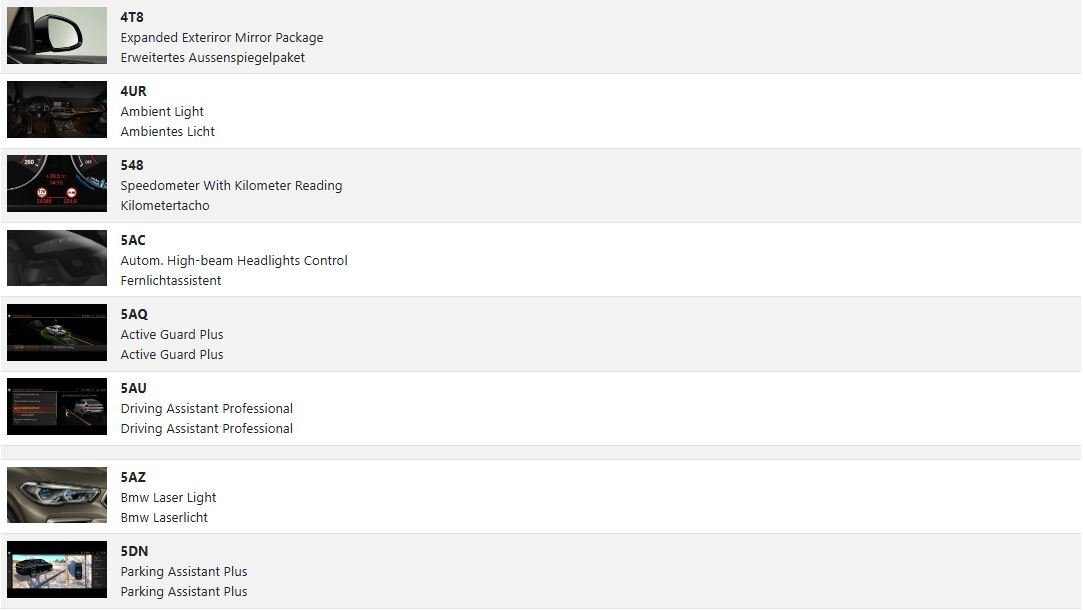Select option code 4UR
The image size is (1083, 610).
(133, 91)
